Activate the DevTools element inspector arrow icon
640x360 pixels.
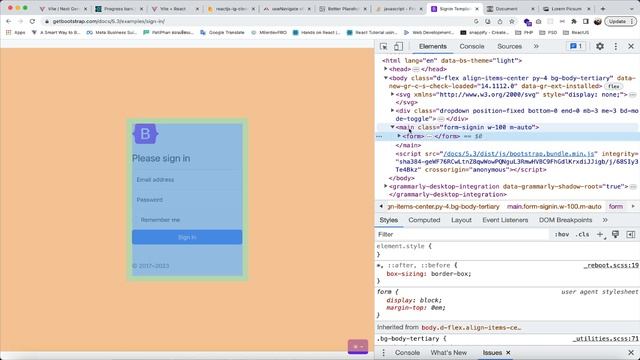(x=383, y=47)
